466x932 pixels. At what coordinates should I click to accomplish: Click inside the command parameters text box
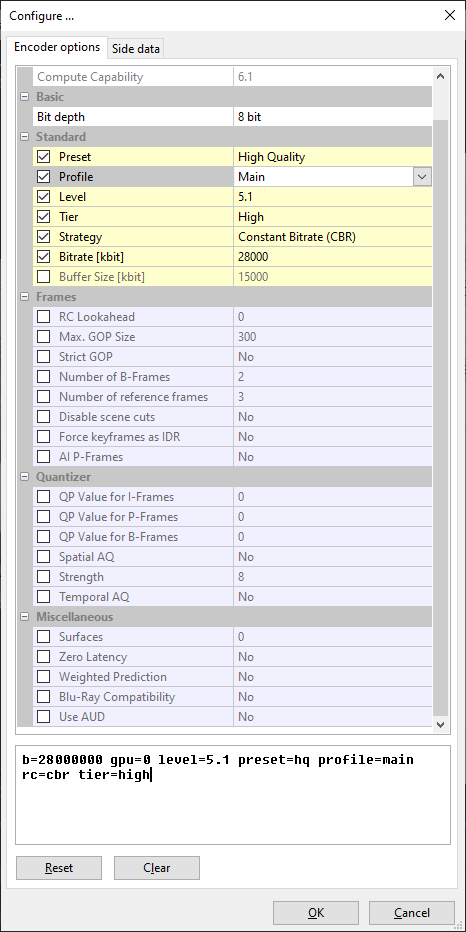pyautogui.click(x=233, y=795)
